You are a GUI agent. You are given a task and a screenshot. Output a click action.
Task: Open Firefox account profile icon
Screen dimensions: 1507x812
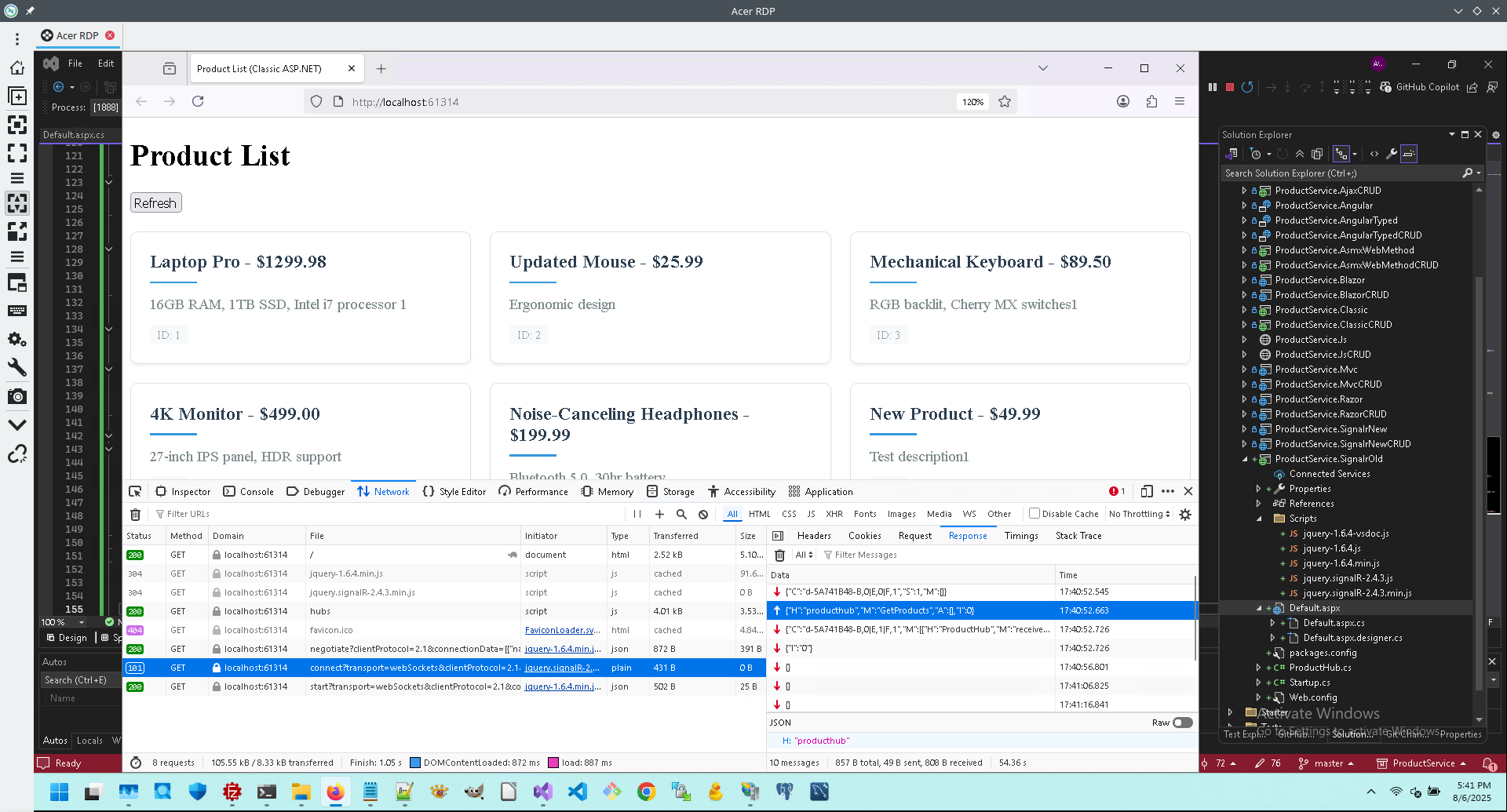[x=1123, y=101]
